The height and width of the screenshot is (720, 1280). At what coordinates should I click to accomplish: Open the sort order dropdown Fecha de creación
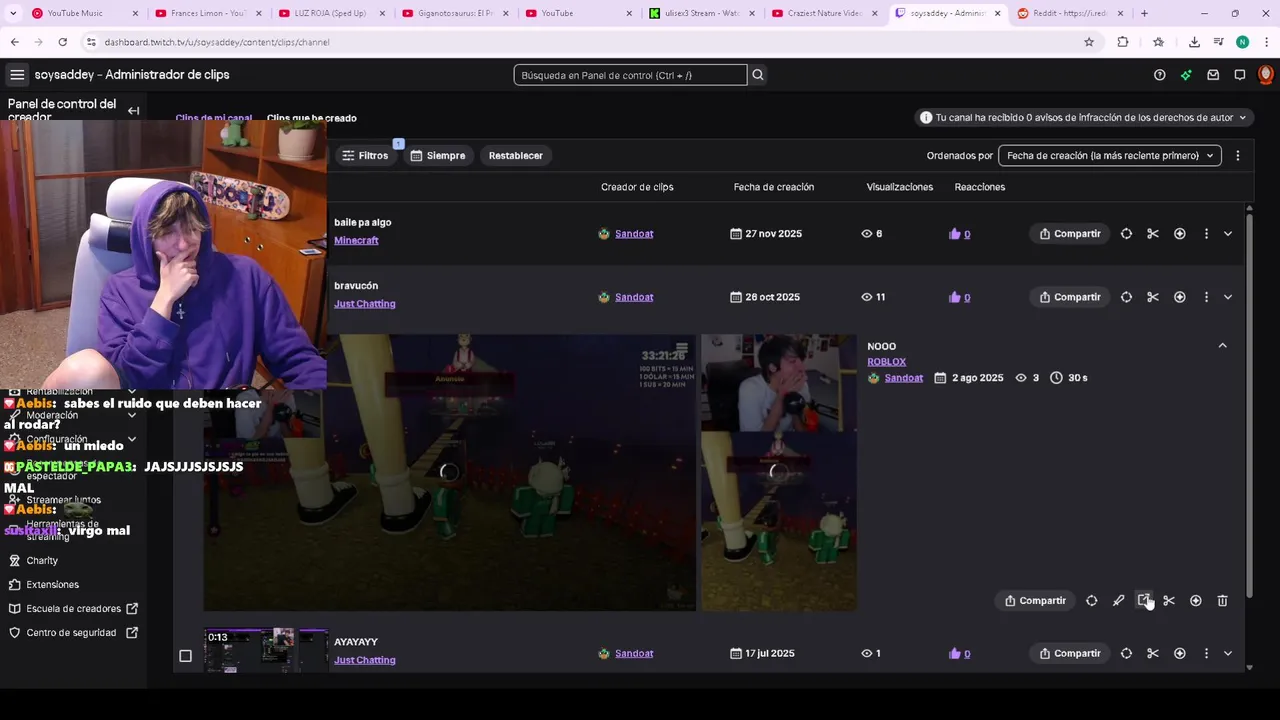(1110, 156)
